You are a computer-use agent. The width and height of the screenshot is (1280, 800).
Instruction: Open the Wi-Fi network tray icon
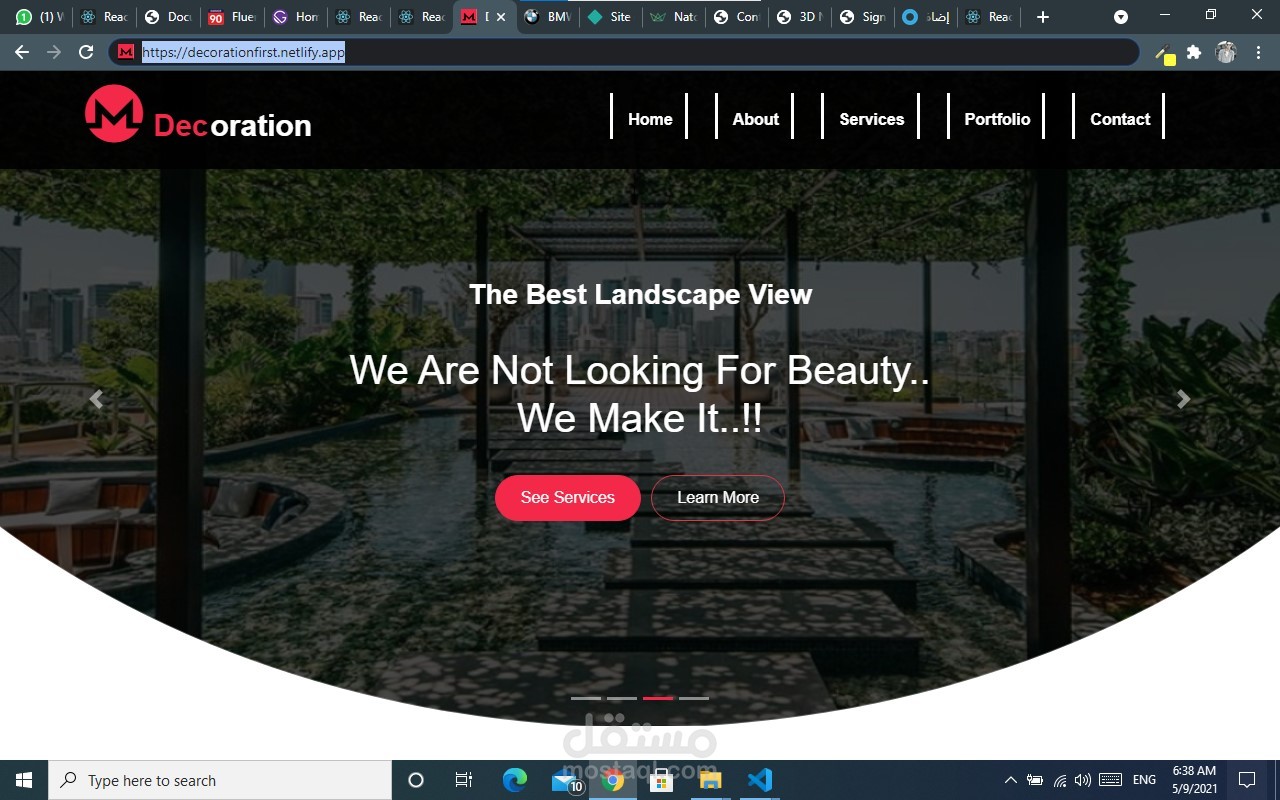click(x=1060, y=780)
